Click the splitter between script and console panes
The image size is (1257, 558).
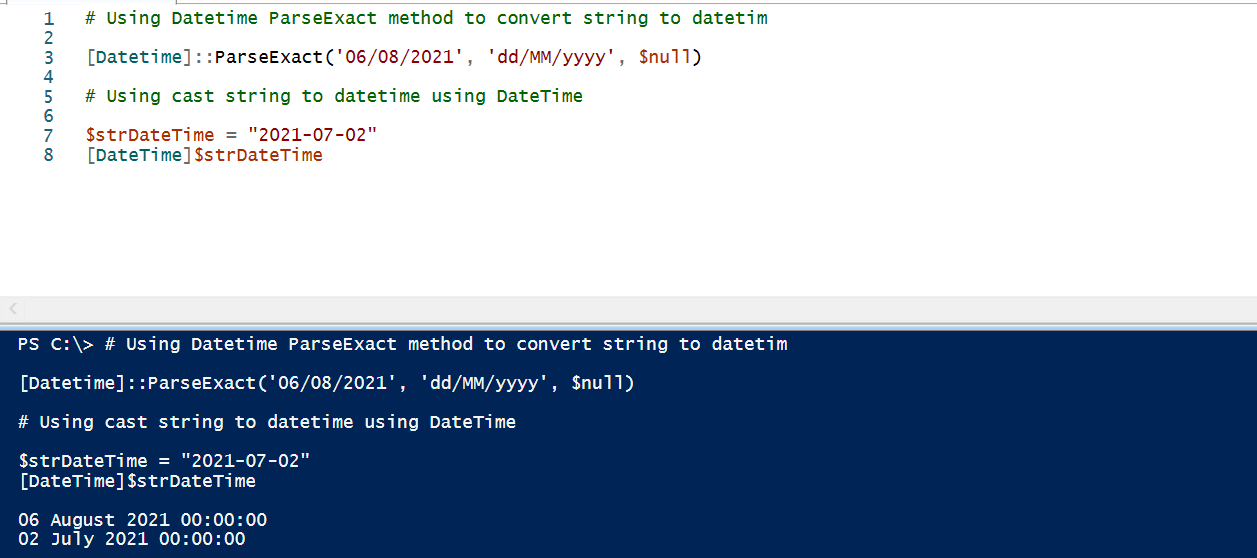pyautogui.click(x=628, y=326)
